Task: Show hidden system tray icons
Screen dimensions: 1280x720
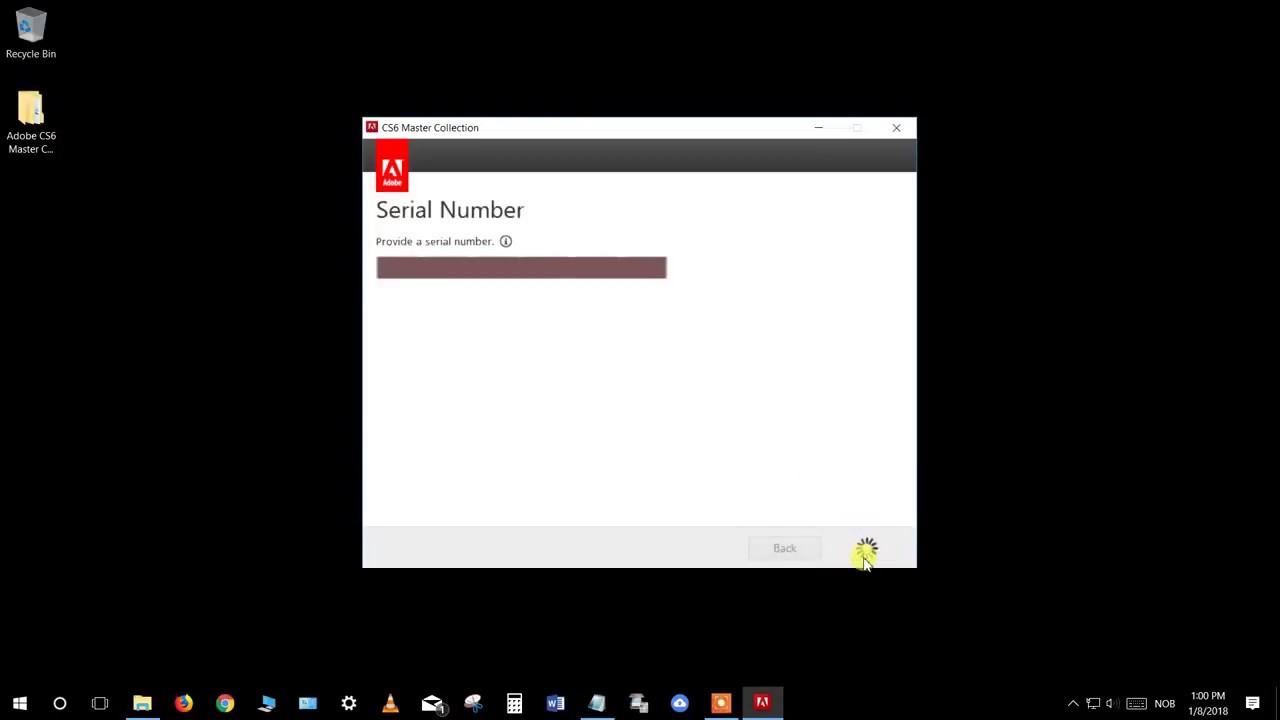Action: coord(1073,704)
